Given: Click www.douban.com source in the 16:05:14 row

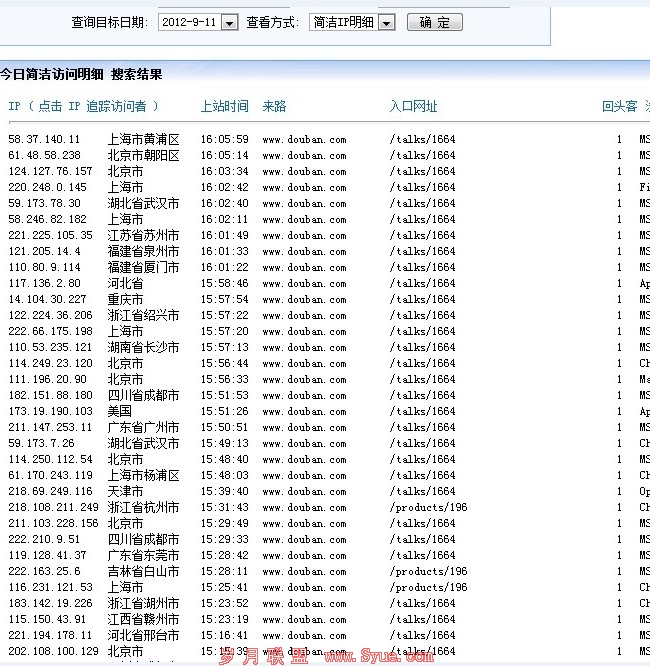Looking at the screenshot, I should point(304,156).
